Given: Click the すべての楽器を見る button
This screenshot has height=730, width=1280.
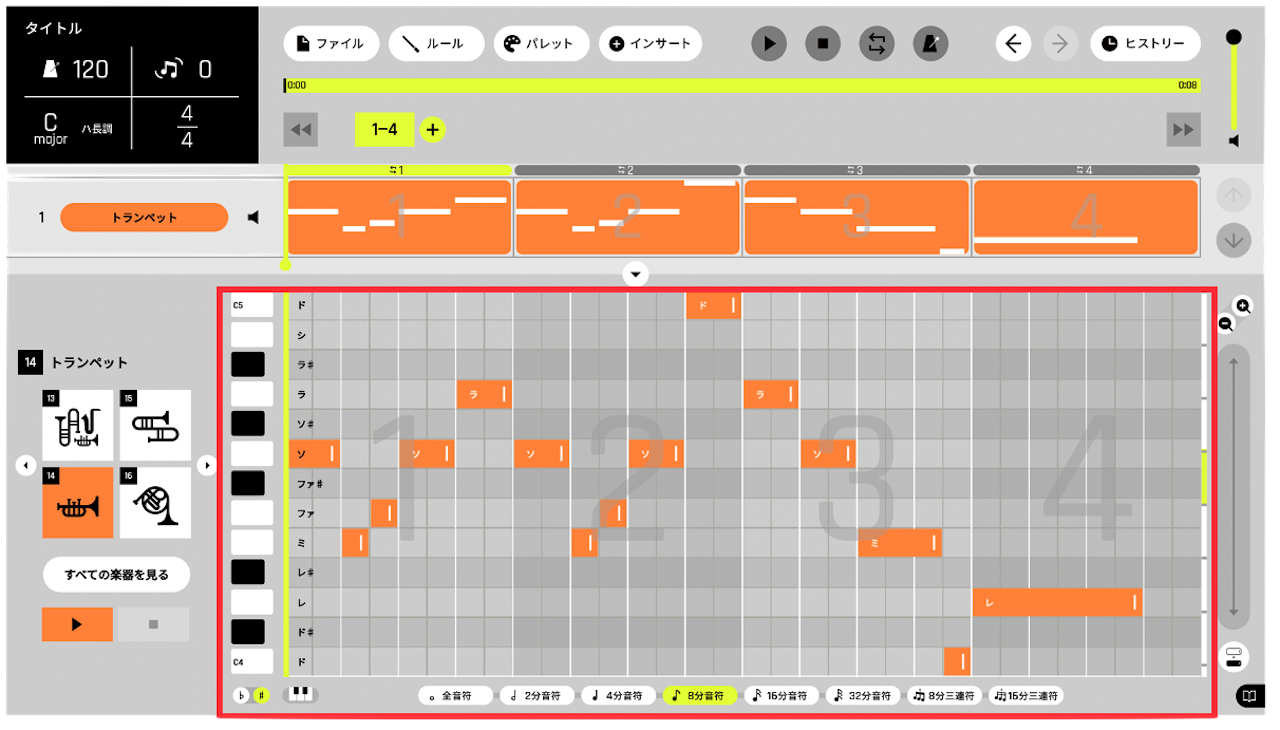Looking at the screenshot, I should pos(116,575).
